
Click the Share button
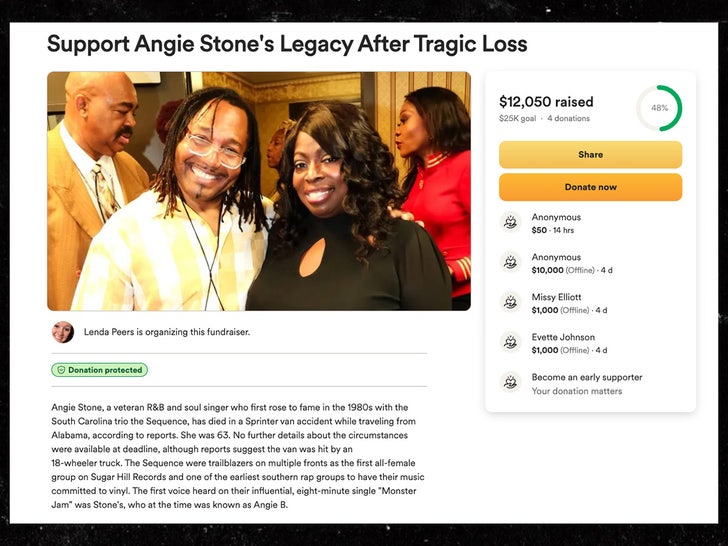[x=590, y=155]
